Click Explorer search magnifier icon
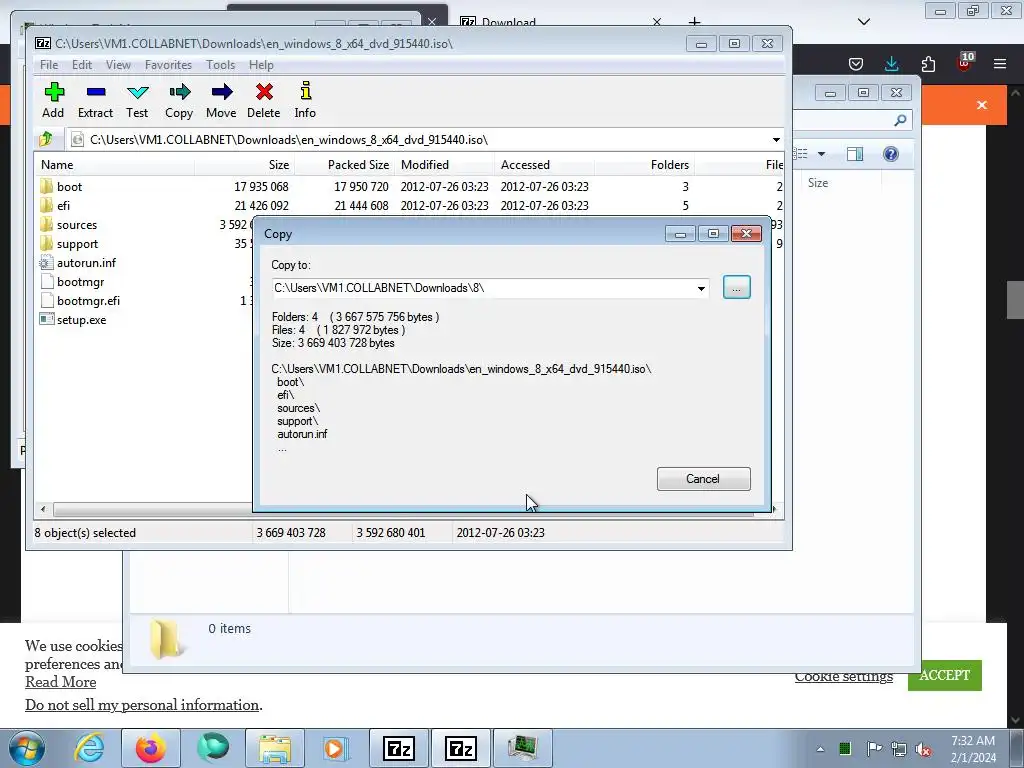 click(900, 120)
